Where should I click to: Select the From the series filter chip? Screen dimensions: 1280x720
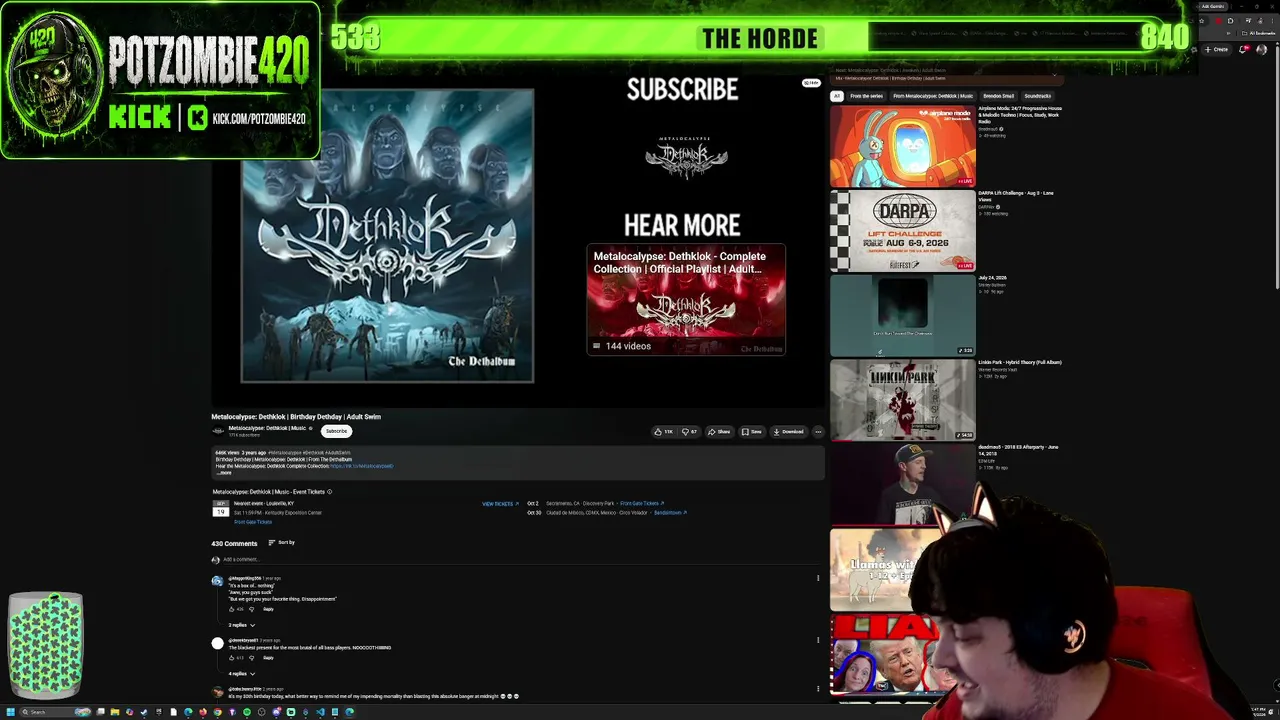tap(866, 96)
